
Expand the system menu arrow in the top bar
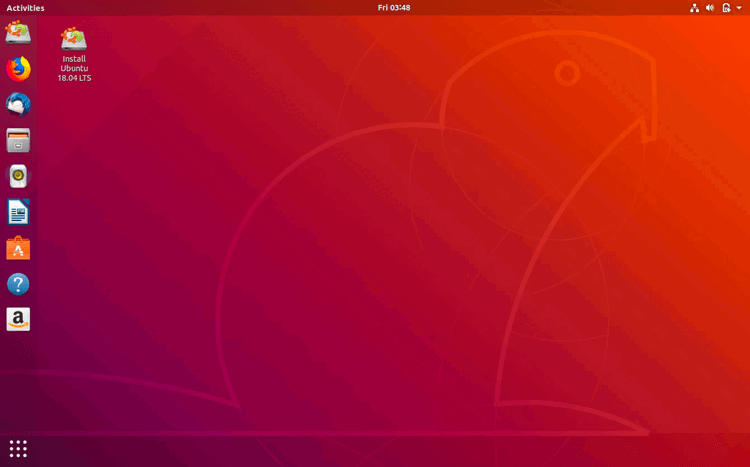pyautogui.click(x=739, y=8)
